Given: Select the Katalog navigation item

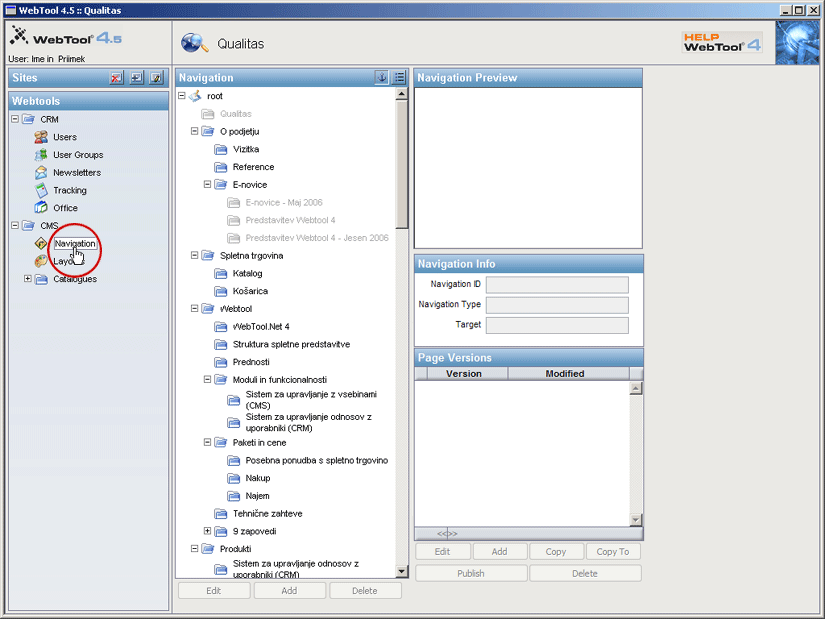Looking at the screenshot, I should click(247, 273).
